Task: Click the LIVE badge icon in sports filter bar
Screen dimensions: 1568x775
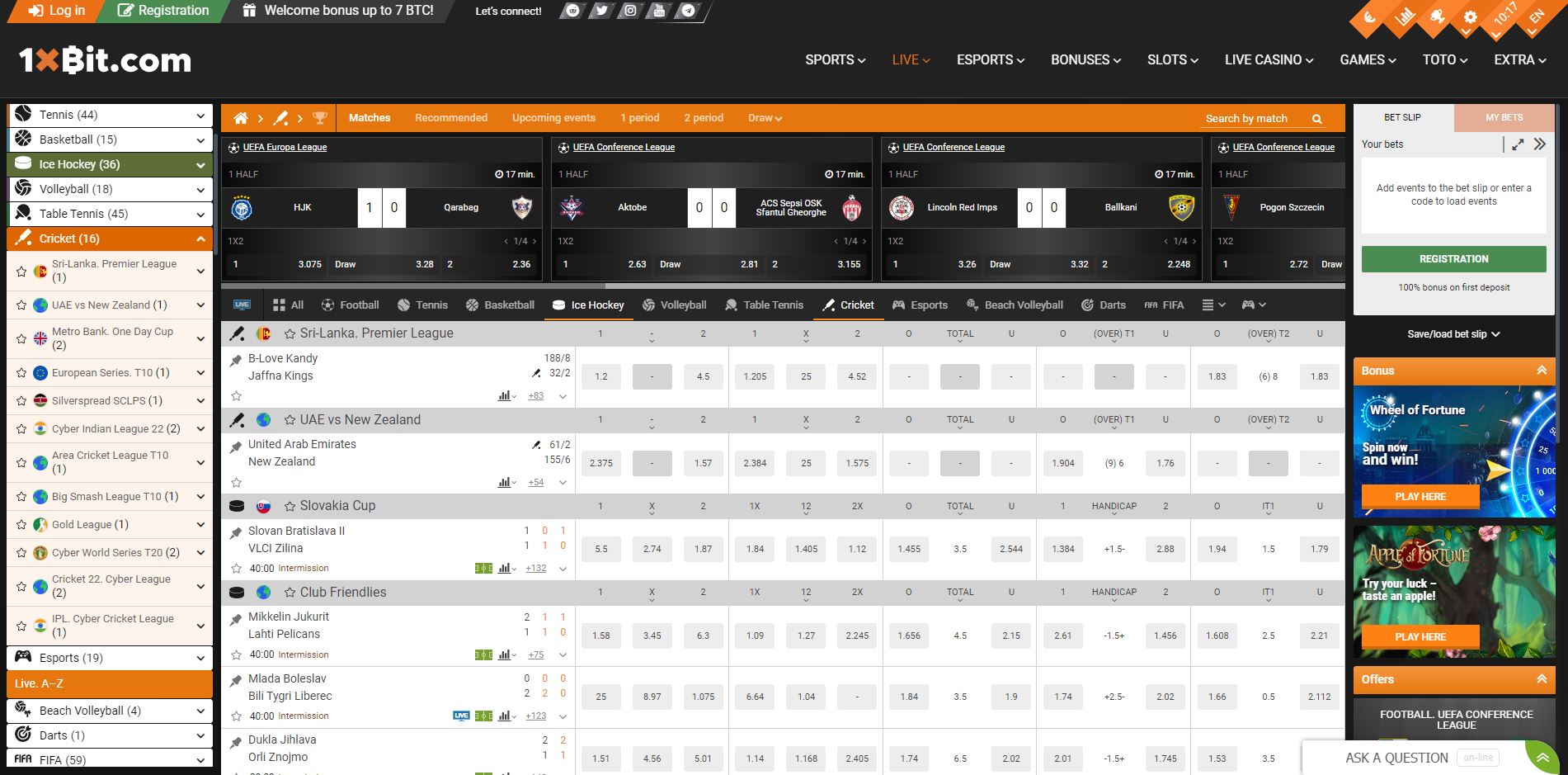Action: 242,305
